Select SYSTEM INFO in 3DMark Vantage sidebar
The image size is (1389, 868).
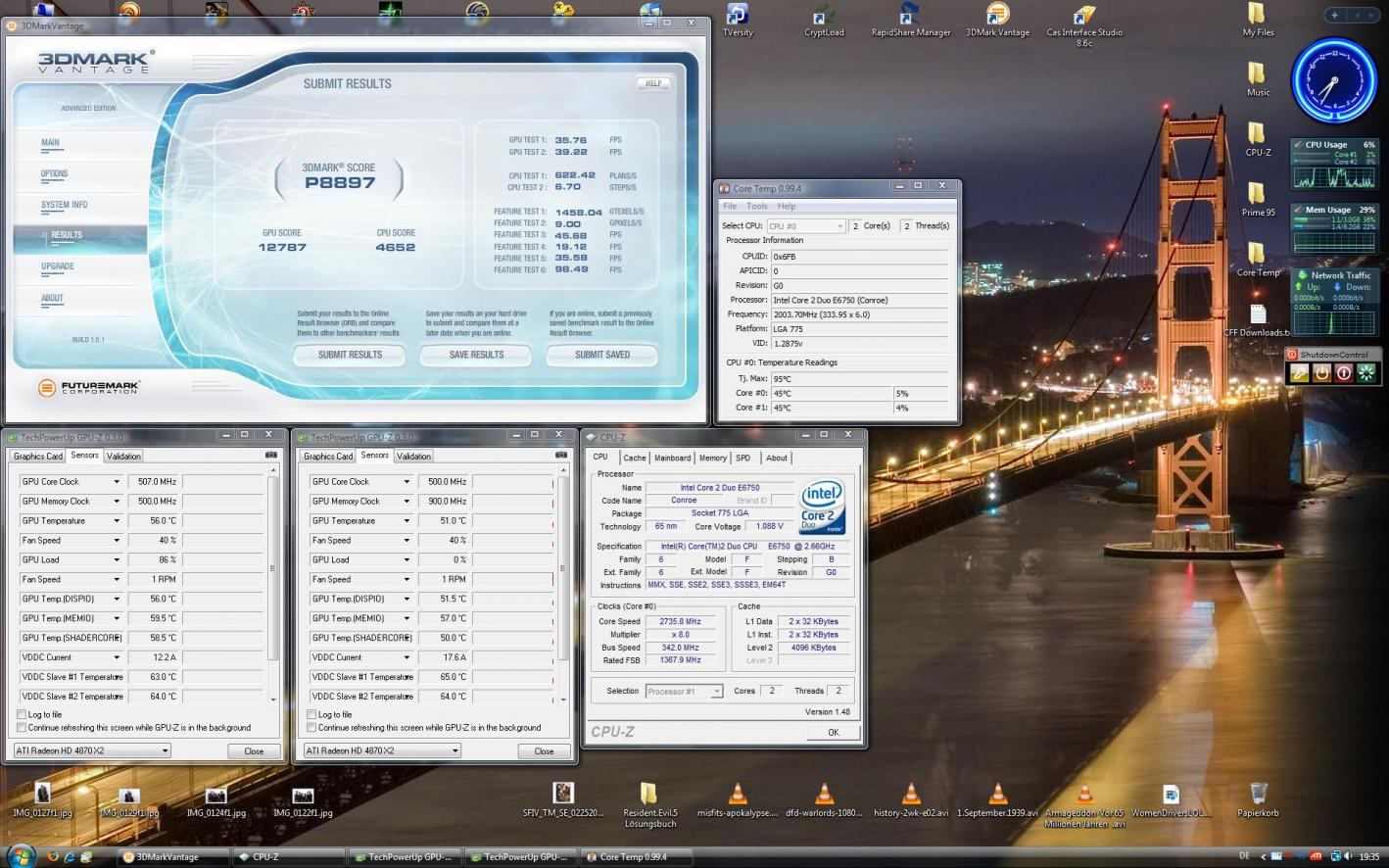[x=65, y=205]
